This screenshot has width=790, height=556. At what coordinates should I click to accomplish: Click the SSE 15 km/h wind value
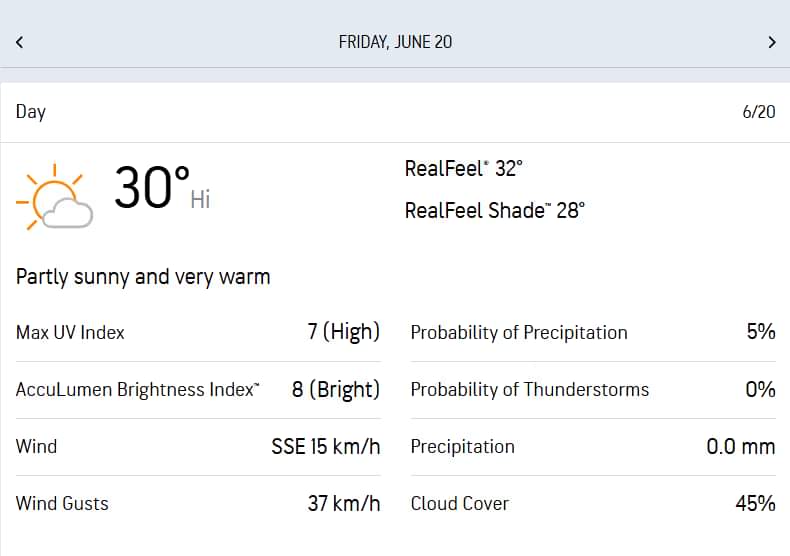coord(325,447)
